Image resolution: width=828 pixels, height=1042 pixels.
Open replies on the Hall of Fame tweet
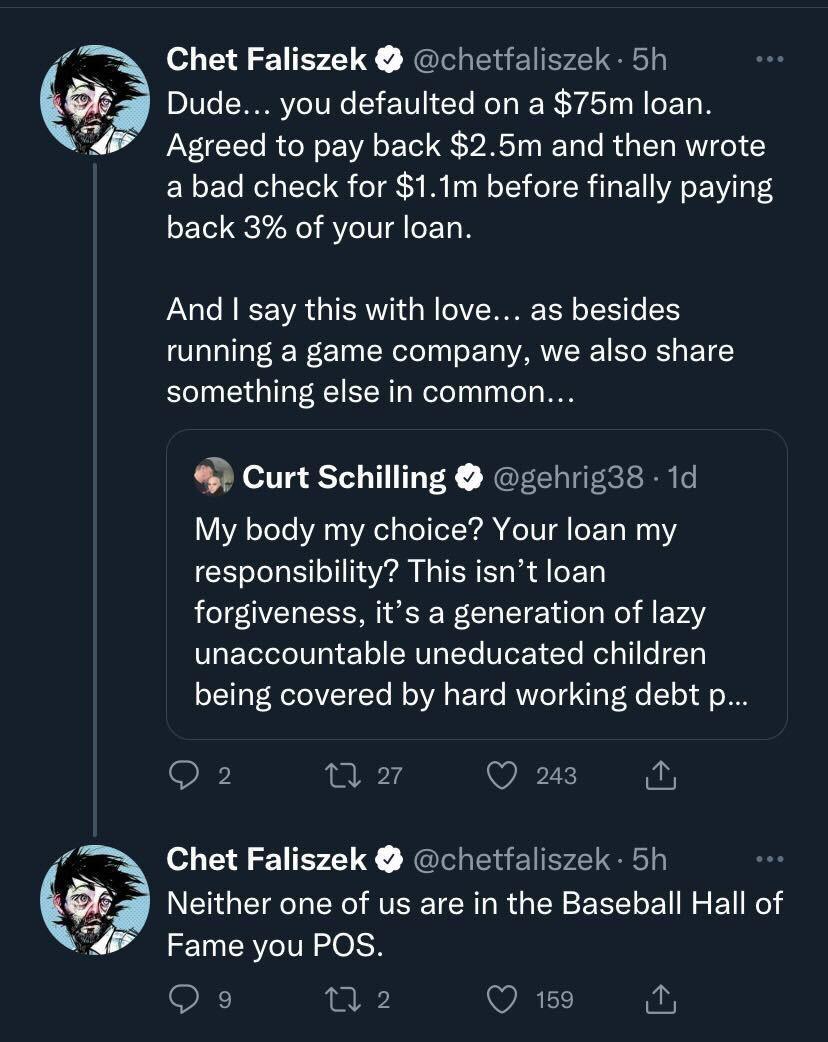point(186,999)
